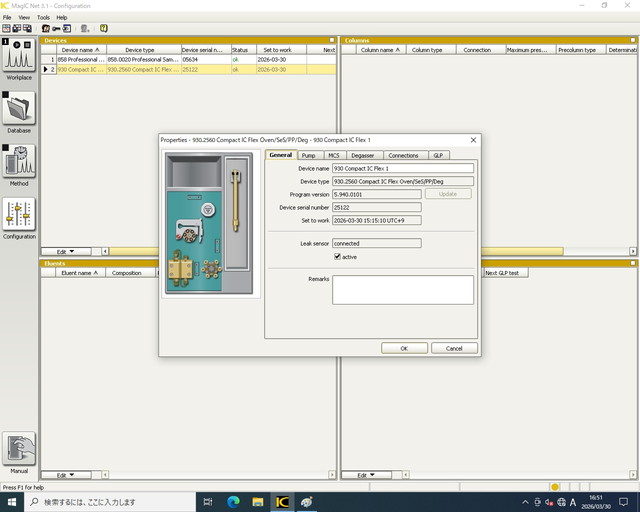Click the MagIC Net taskbar icon

click(x=282, y=502)
